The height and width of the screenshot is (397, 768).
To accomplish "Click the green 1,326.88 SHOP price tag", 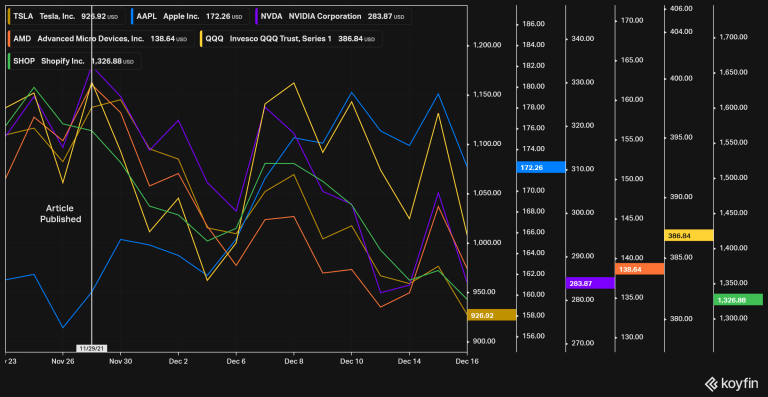I will [738, 300].
